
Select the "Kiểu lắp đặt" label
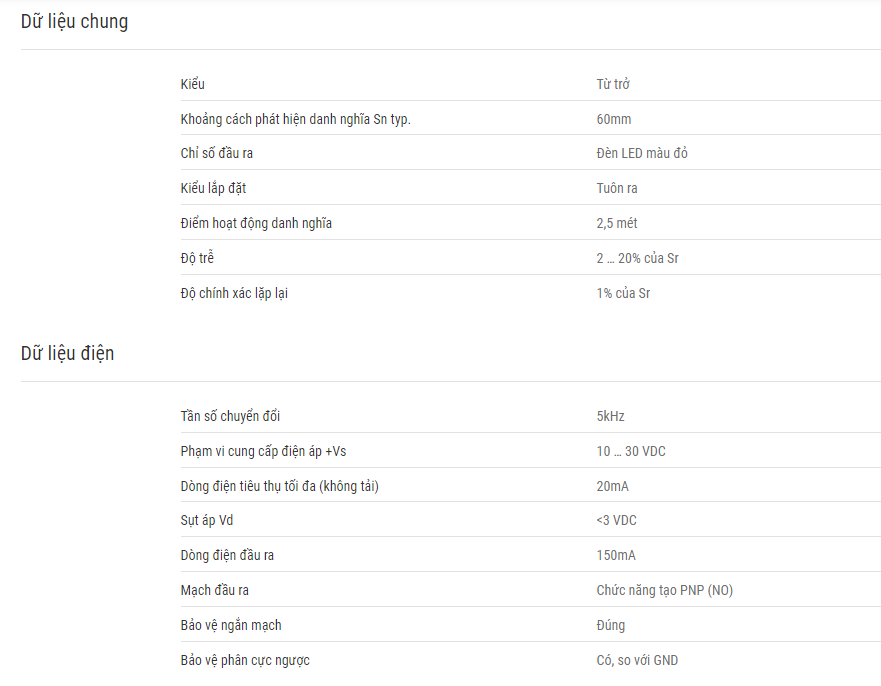pyautogui.click(x=214, y=188)
